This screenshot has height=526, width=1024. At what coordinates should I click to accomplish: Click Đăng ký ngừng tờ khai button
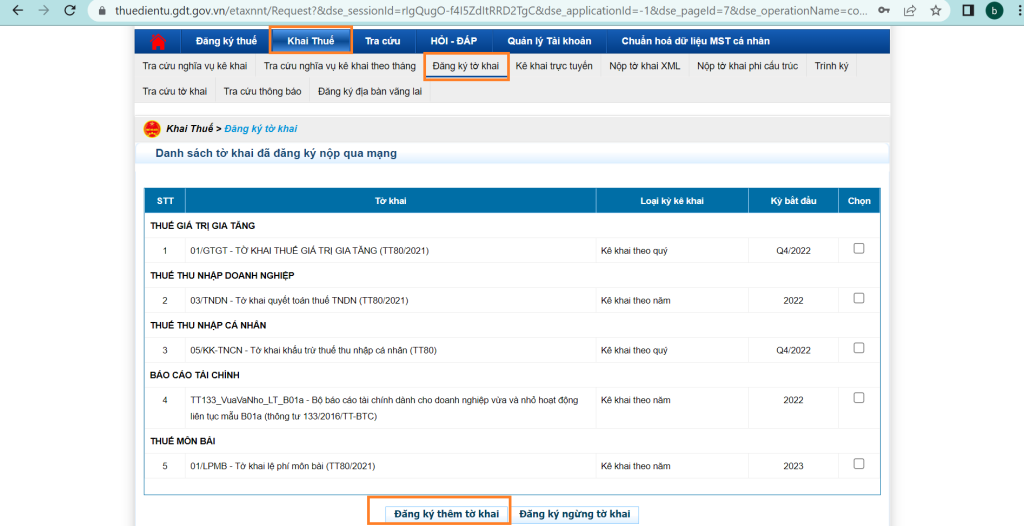click(x=575, y=514)
